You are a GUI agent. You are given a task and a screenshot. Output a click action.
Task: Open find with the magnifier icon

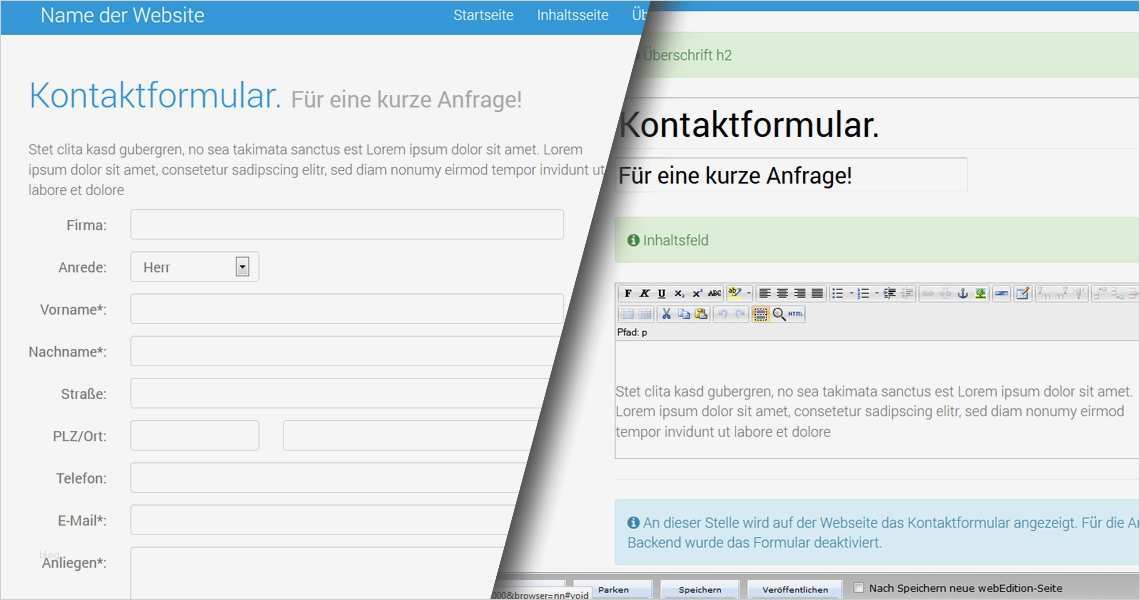click(779, 313)
